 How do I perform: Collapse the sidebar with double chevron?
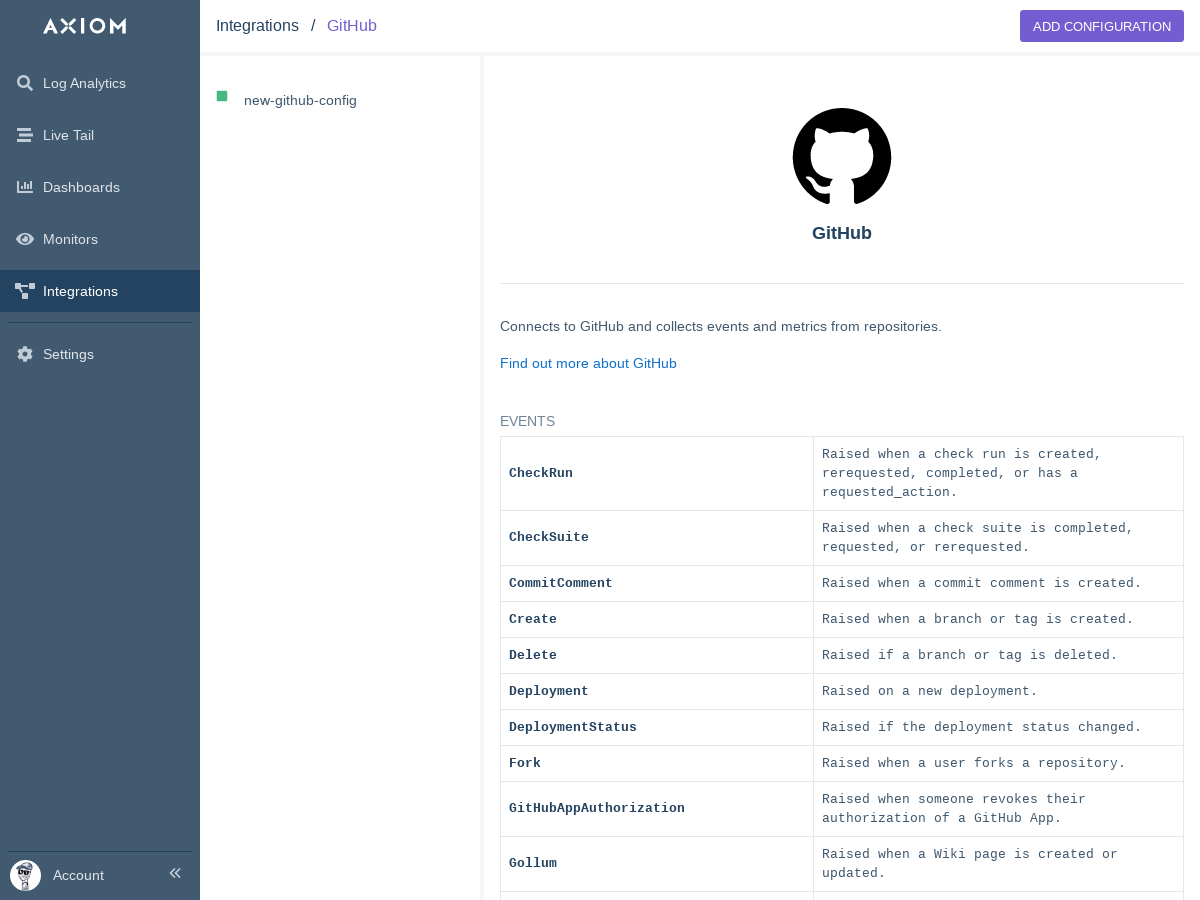coord(175,873)
